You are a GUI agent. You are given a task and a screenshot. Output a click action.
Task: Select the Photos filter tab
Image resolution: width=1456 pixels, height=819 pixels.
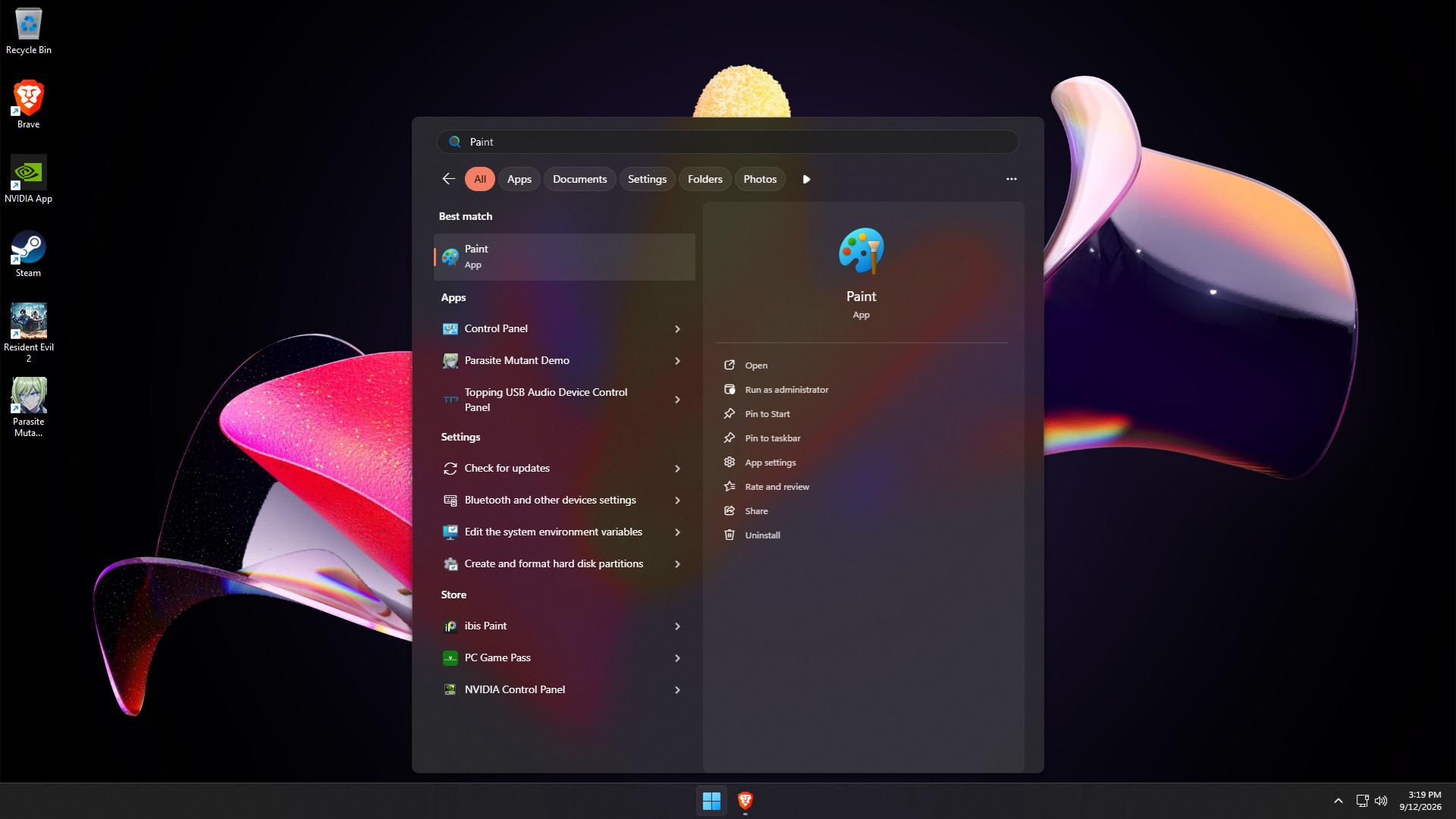point(759,179)
